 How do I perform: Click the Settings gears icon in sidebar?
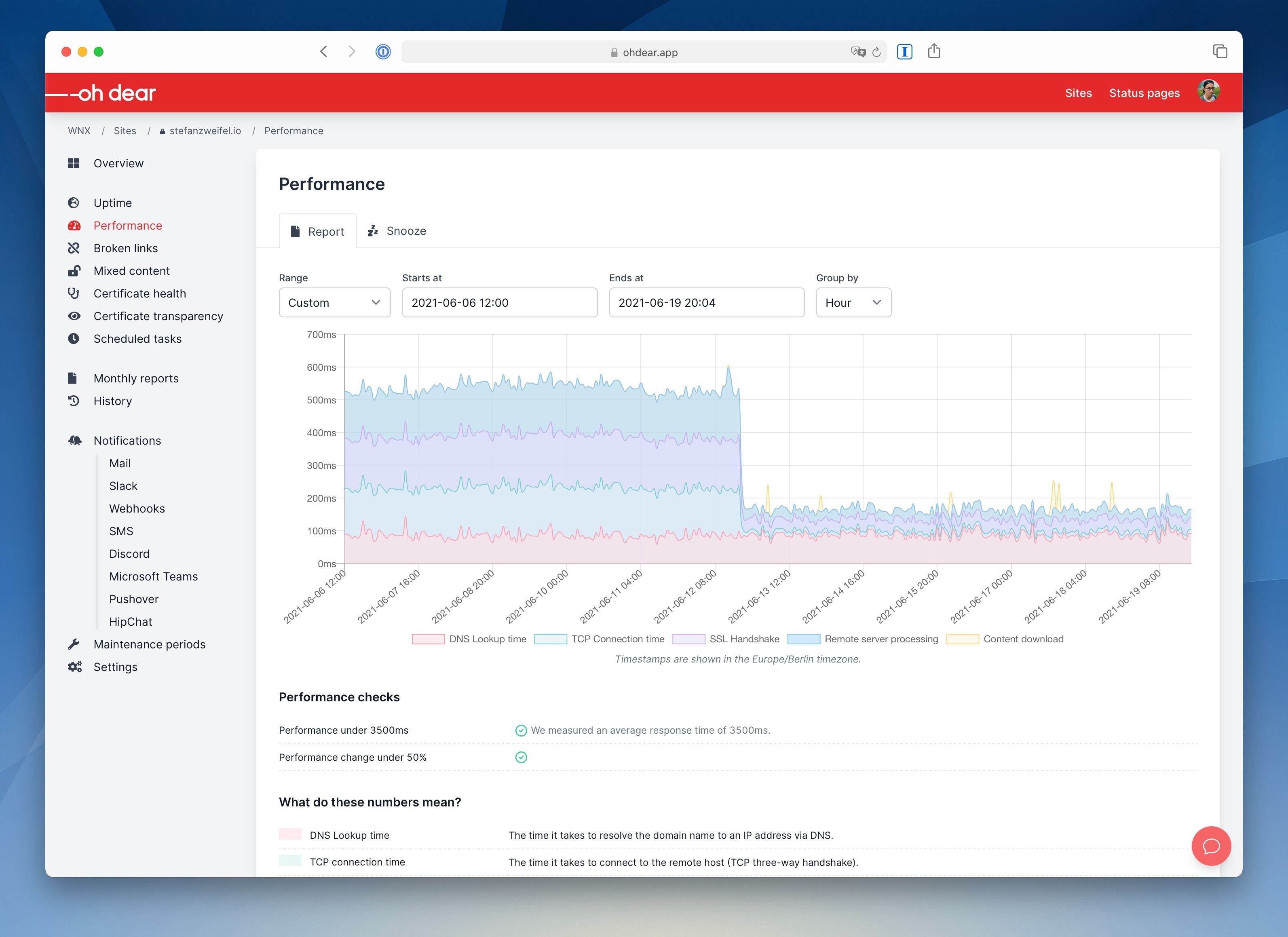tap(75, 667)
